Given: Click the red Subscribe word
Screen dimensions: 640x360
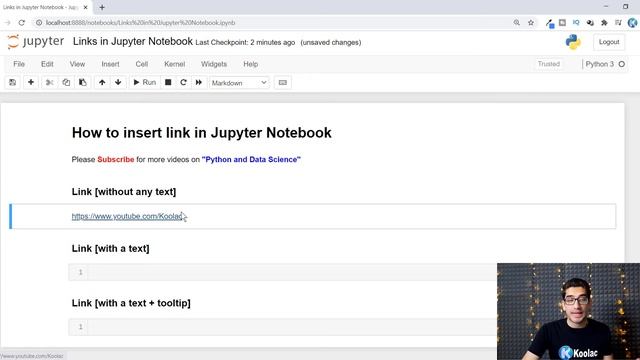Looking at the screenshot, I should point(116,160).
